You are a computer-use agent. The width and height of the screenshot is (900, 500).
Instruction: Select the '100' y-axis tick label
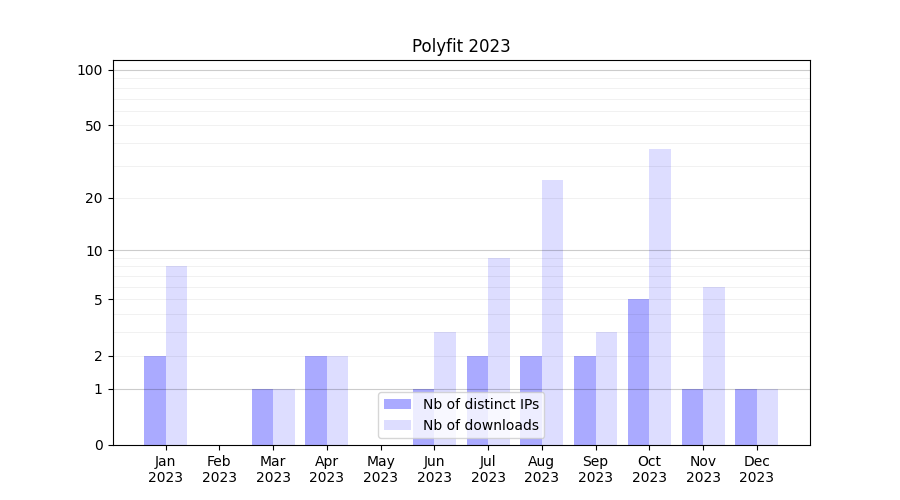click(90, 70)
